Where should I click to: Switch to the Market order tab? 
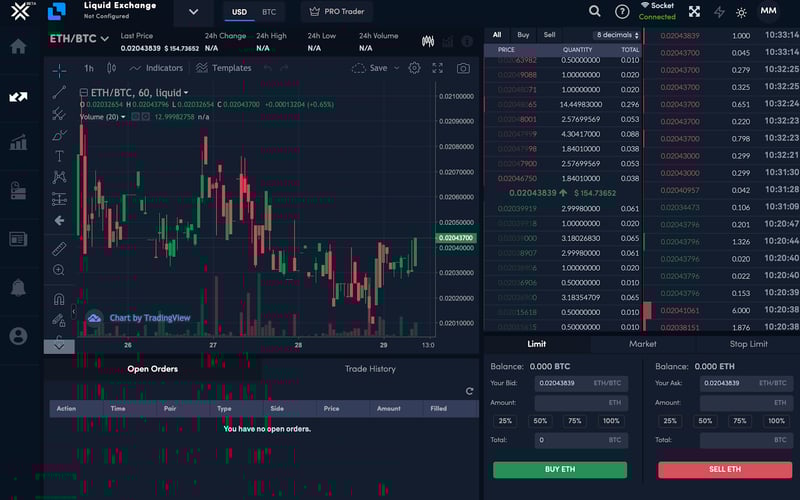[x=642, y=344]
